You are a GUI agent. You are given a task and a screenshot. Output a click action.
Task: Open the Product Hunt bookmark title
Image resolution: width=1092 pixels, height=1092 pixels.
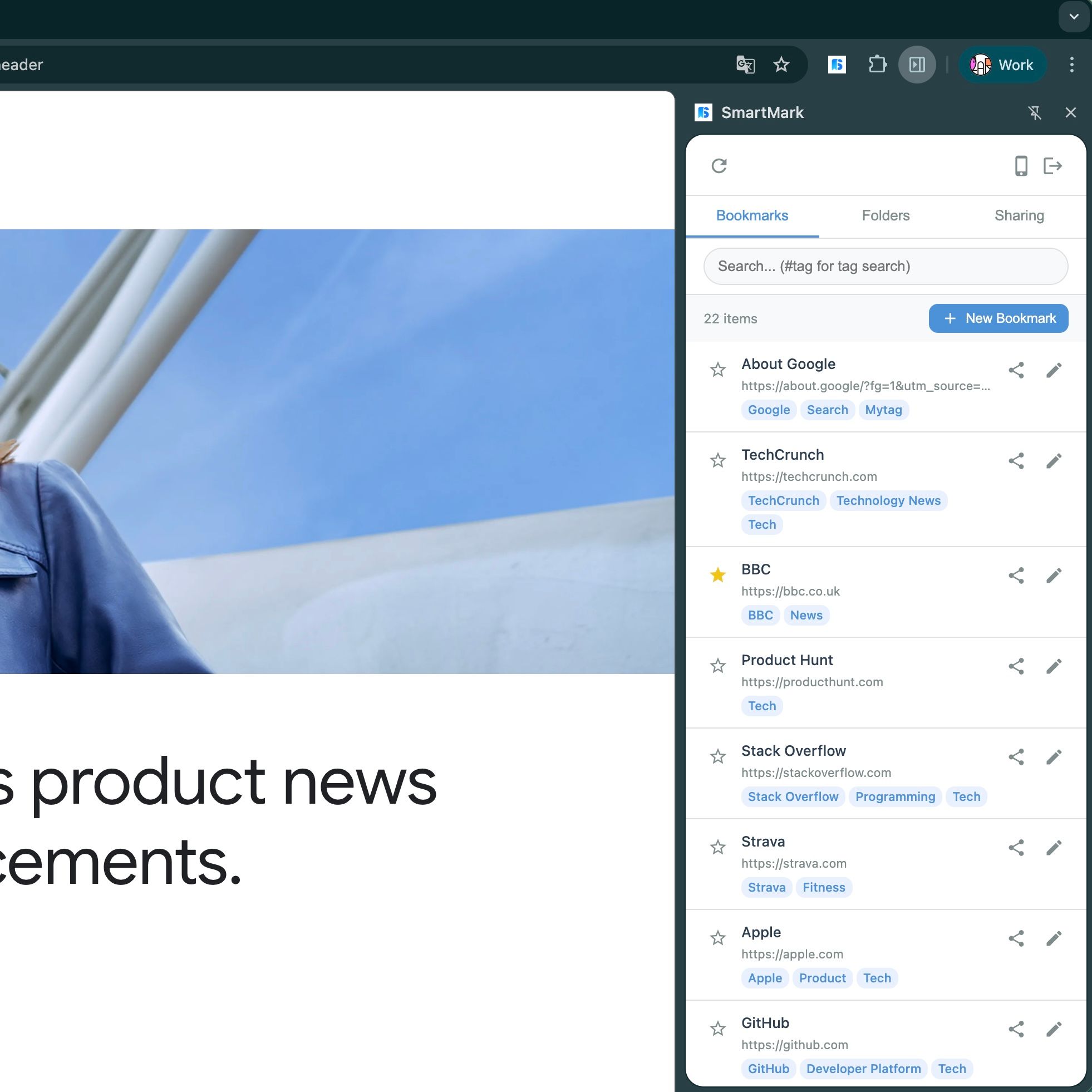(788, 660)
